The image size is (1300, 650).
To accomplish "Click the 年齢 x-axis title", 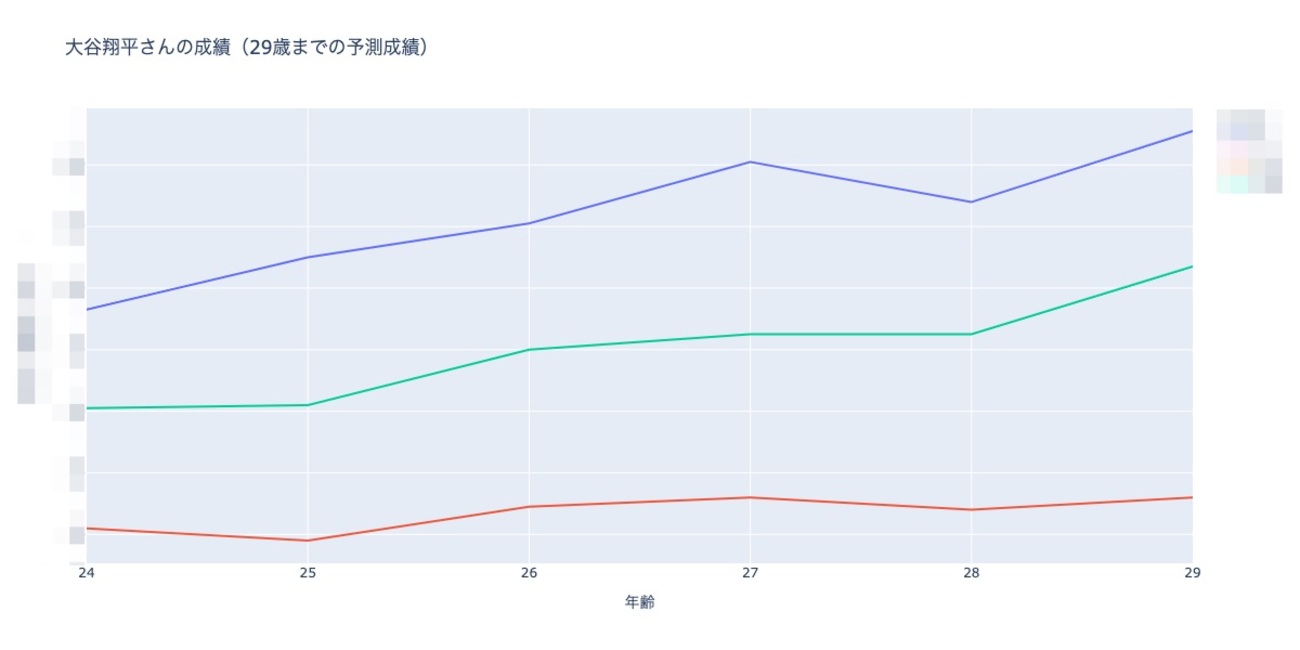I will pyautogui.click(x=640, y=603).
